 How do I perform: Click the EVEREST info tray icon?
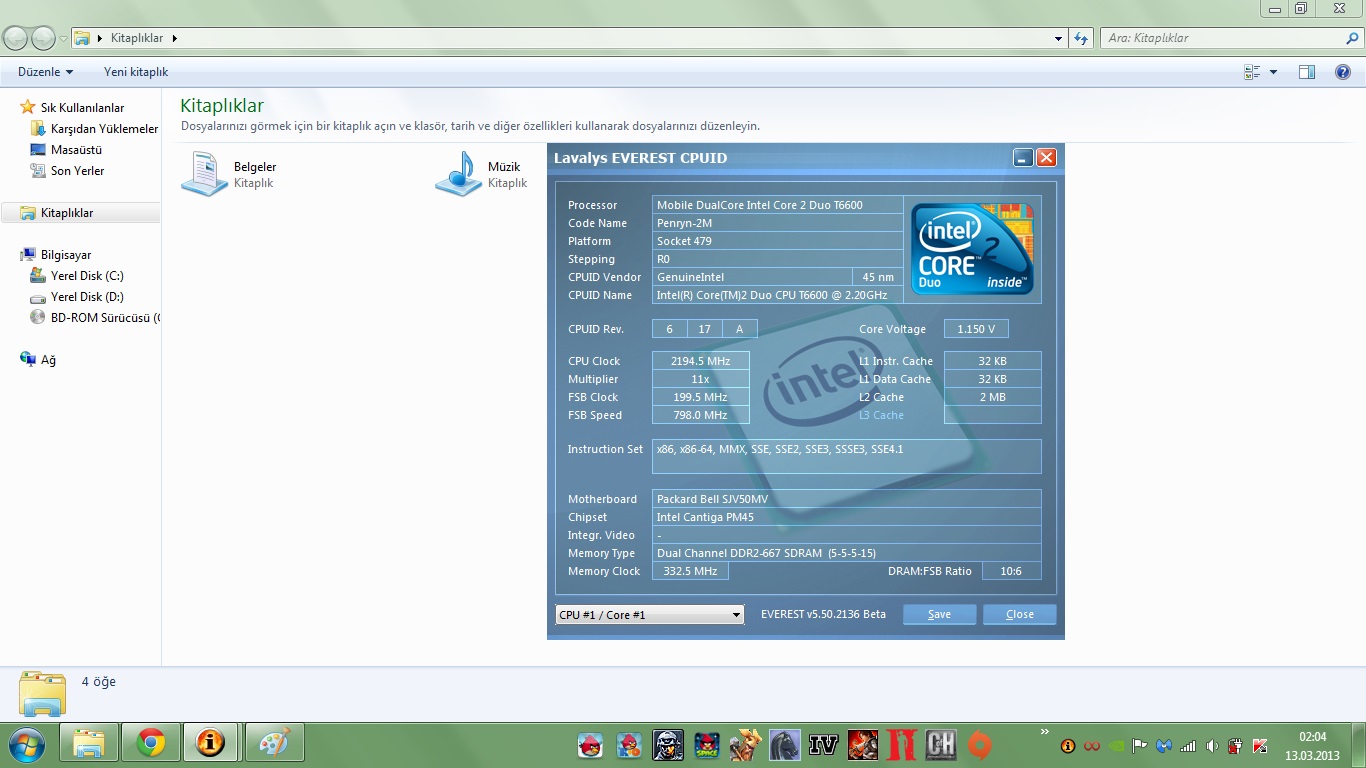(x=1068, y=745)
